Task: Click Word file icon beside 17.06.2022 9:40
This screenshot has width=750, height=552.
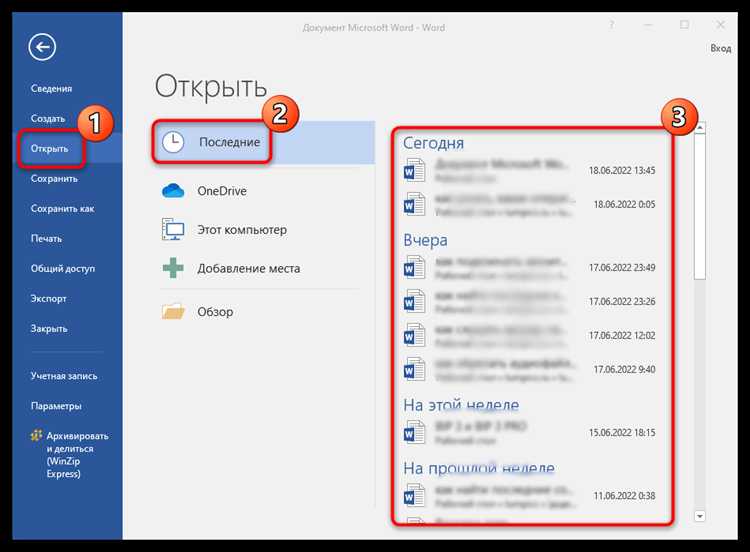Action: point(414,370)
